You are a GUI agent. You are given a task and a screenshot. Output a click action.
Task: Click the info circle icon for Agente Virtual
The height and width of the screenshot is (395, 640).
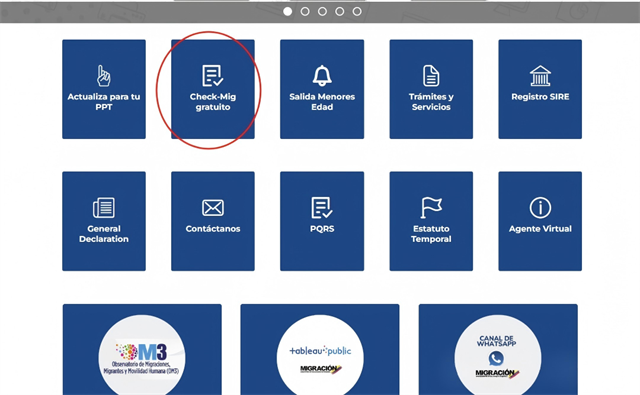coord(540,208)
